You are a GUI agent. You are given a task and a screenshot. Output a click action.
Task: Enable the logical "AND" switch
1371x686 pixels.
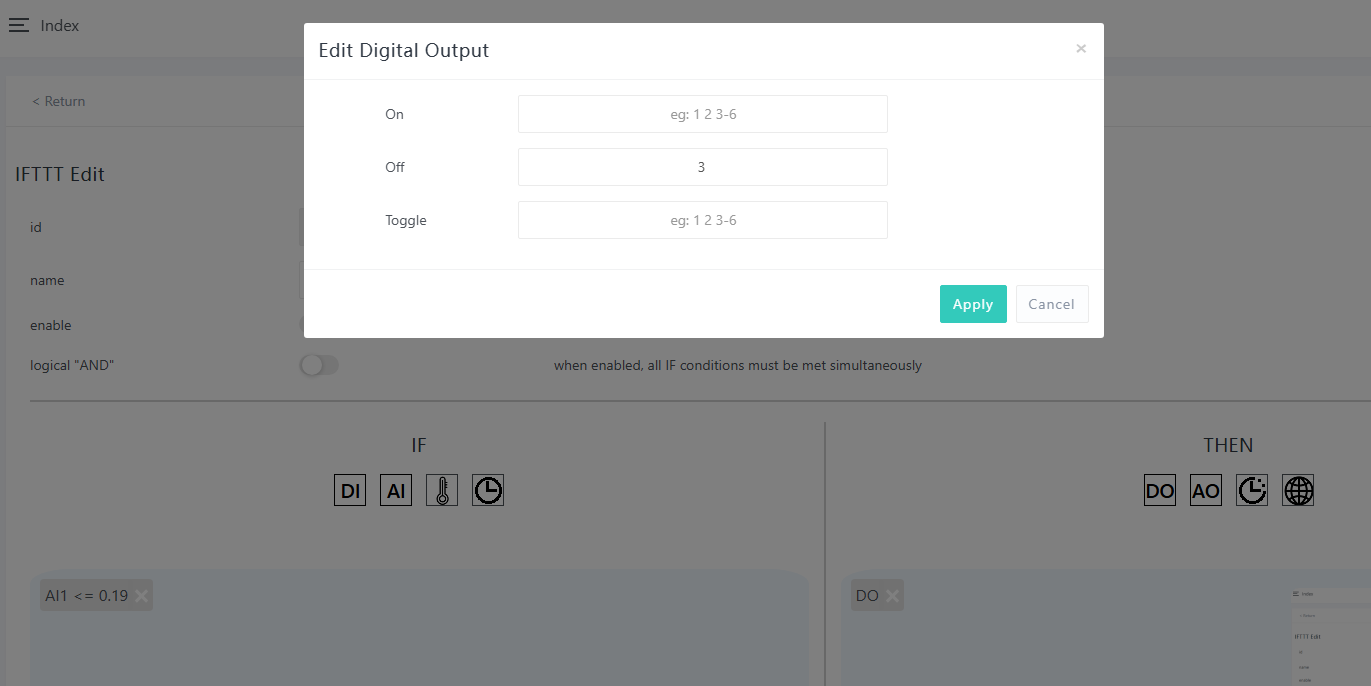click(x=319, y=366)
